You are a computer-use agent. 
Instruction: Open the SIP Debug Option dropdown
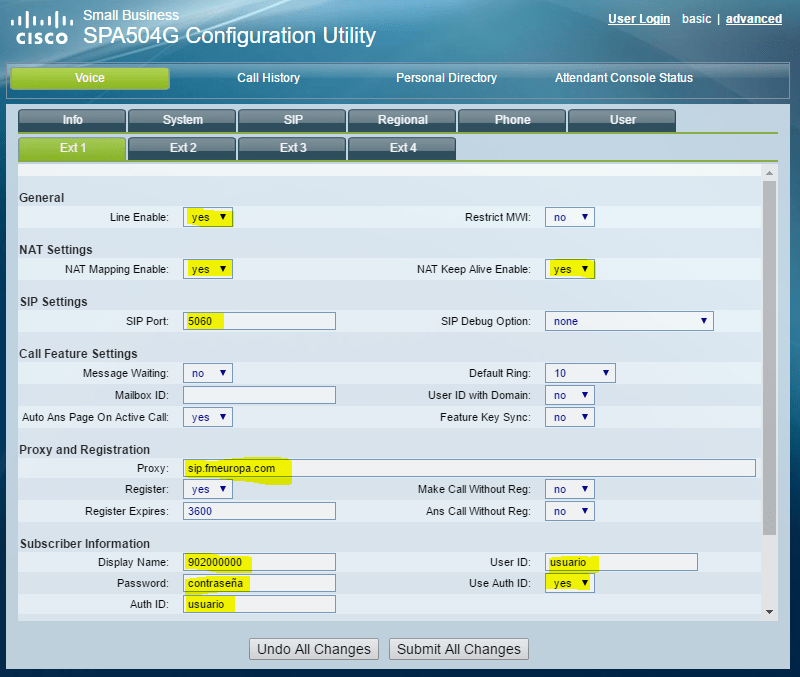tap(629, 321)
